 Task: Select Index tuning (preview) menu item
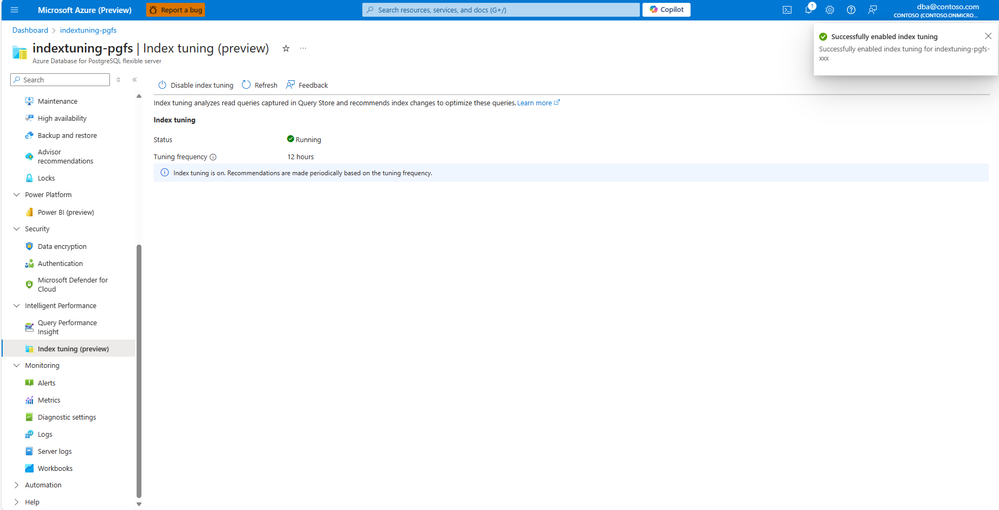(x=68, y=349)
